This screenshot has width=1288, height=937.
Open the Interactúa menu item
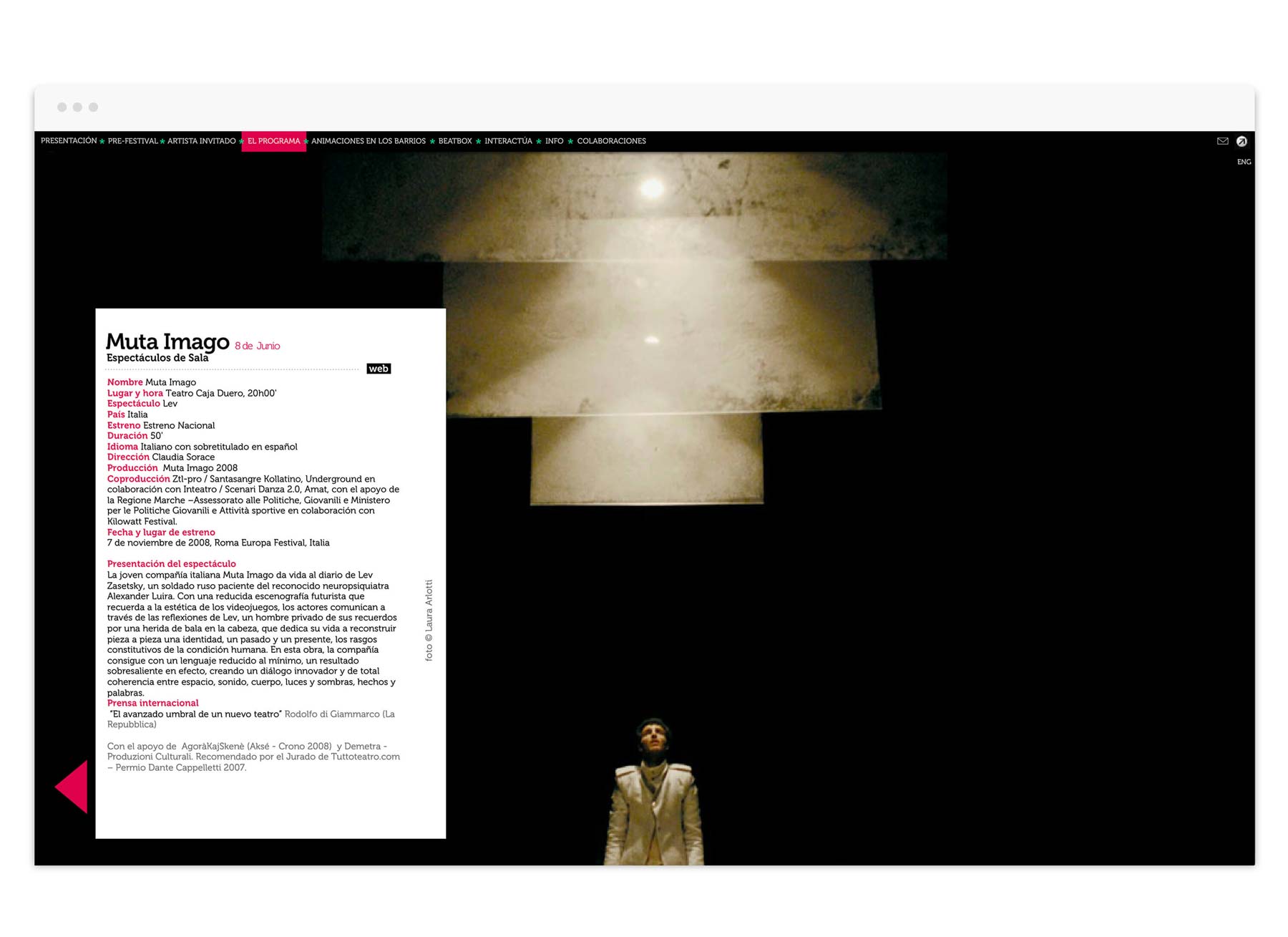[508, 141]
